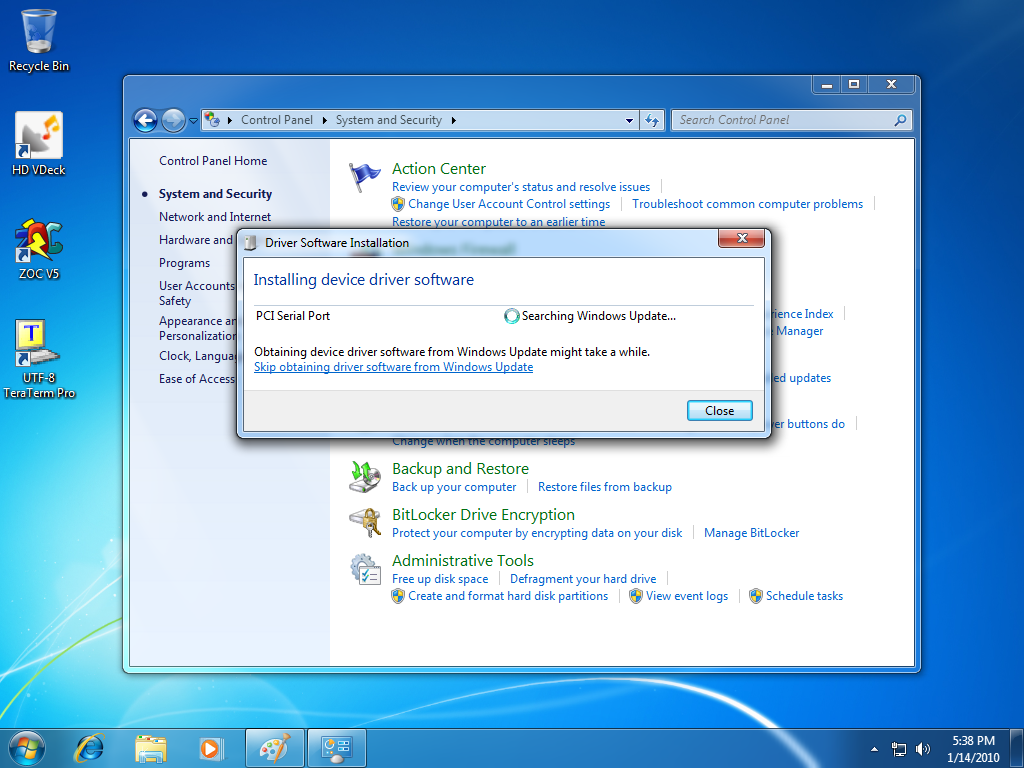This screenshot has height=768, width=1024.
Task: Show hidden system tray icons
Action: (874, 748)
